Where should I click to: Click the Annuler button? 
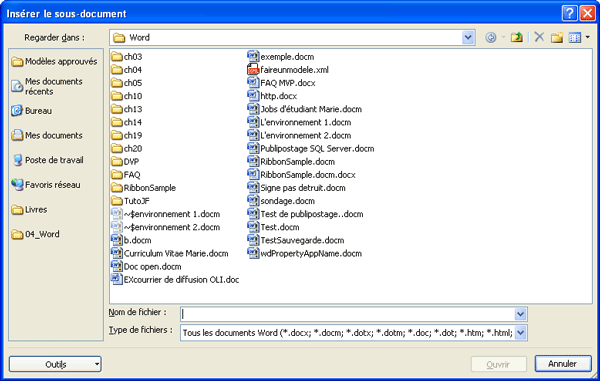pyautogui.click(x=563, y=364)
